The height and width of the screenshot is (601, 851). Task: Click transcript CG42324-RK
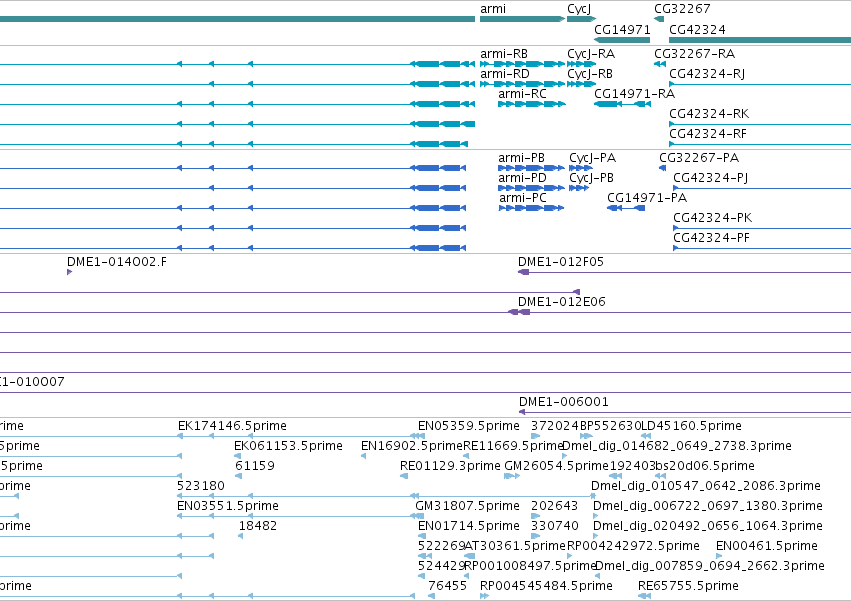pyautogui.click(x=709, y=114)
